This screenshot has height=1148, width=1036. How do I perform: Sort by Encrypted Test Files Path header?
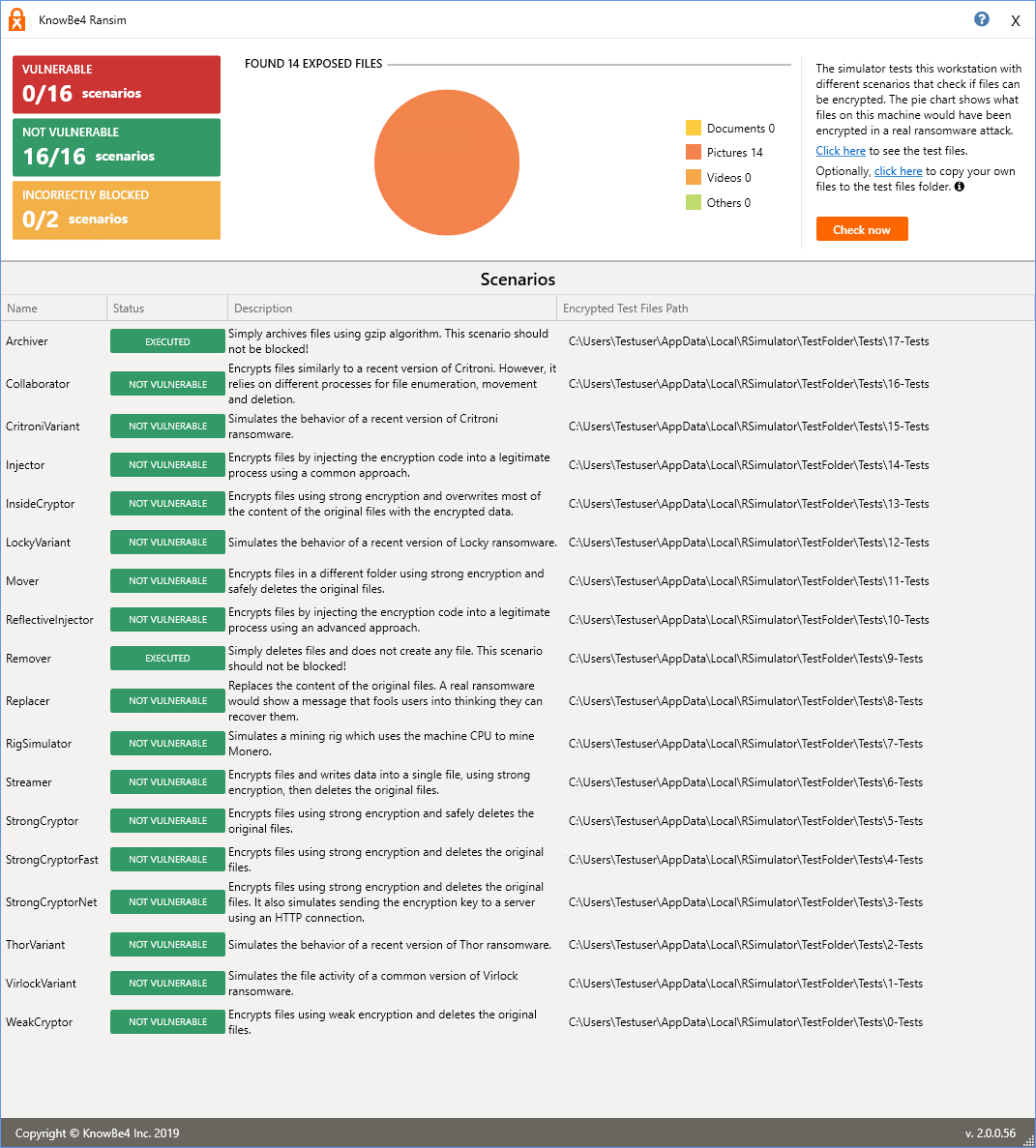click(795, 309)
